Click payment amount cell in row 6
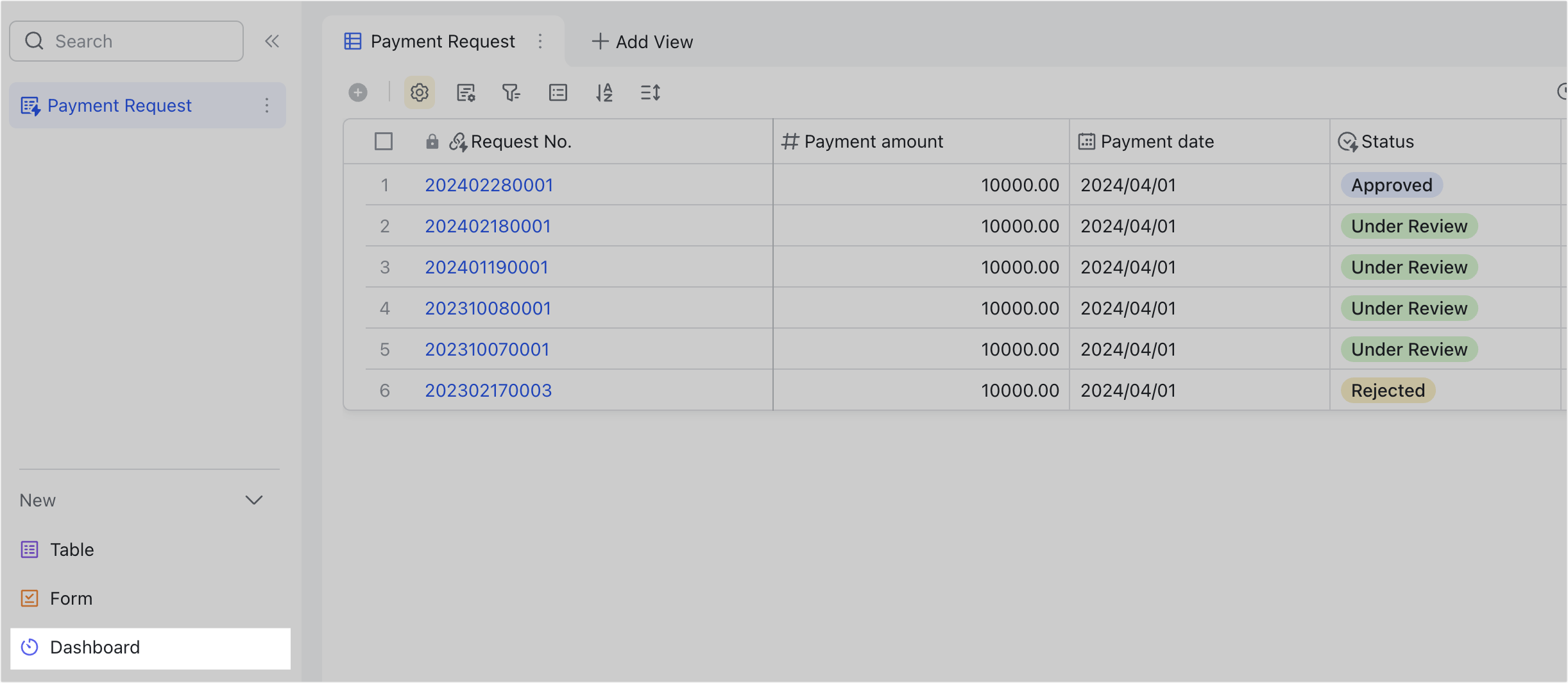The image size is (1568, 683). click(921, 390)
